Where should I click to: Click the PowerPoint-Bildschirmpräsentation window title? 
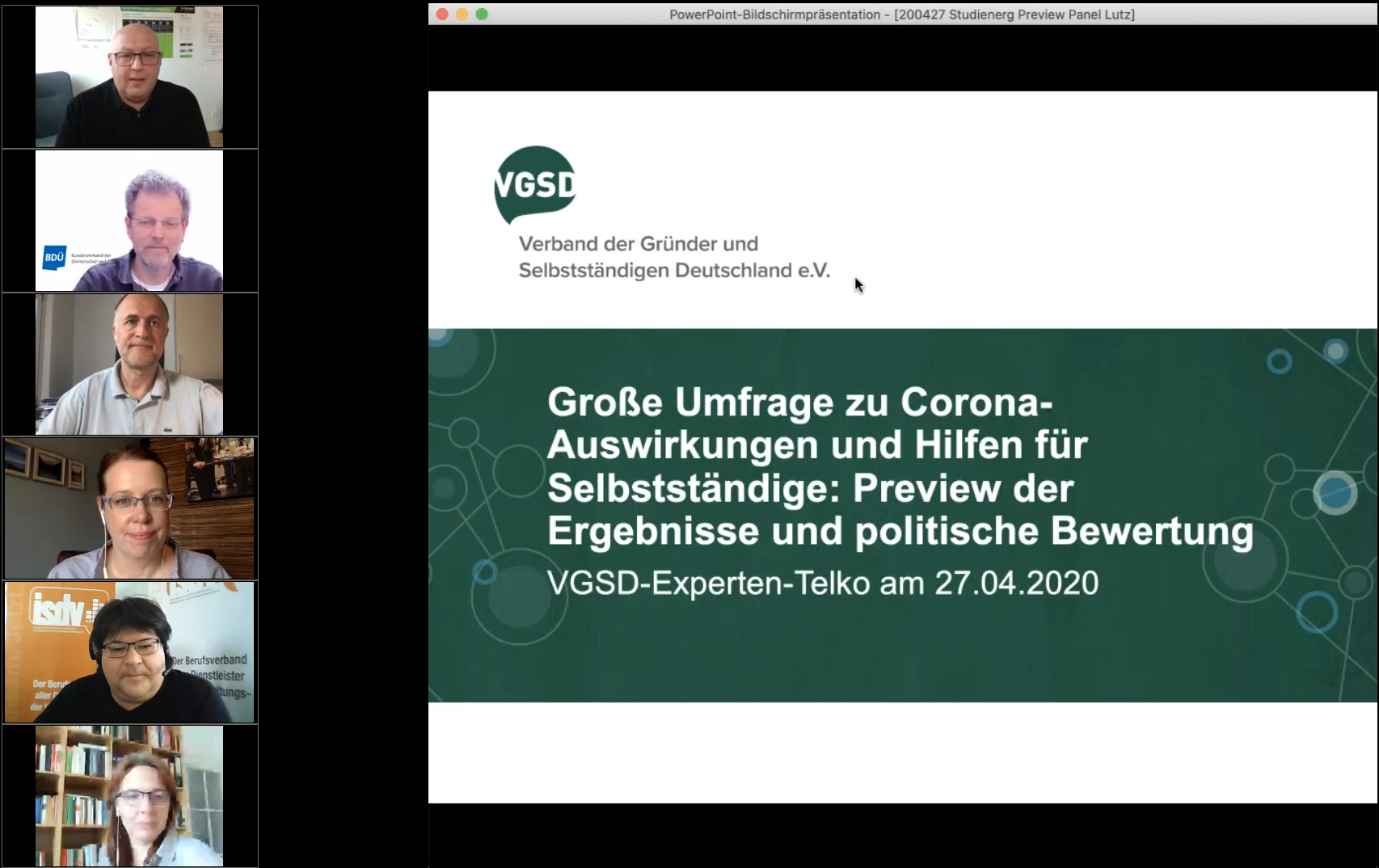(x=901, y=14)
